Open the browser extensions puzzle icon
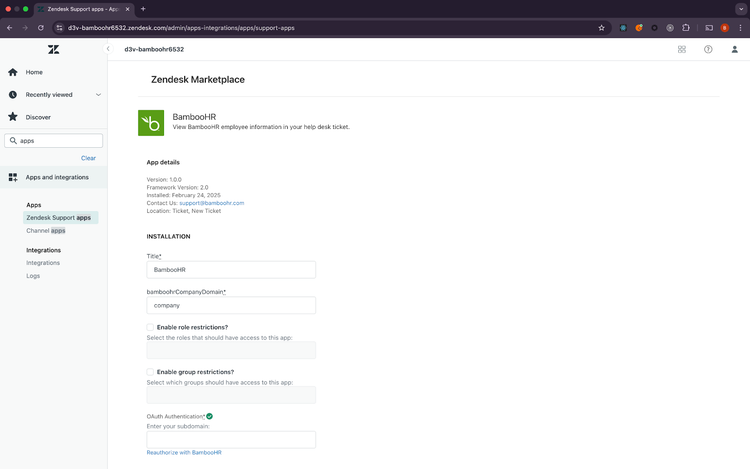This screenshot has height=469, width=750. (x=685, y=28)
